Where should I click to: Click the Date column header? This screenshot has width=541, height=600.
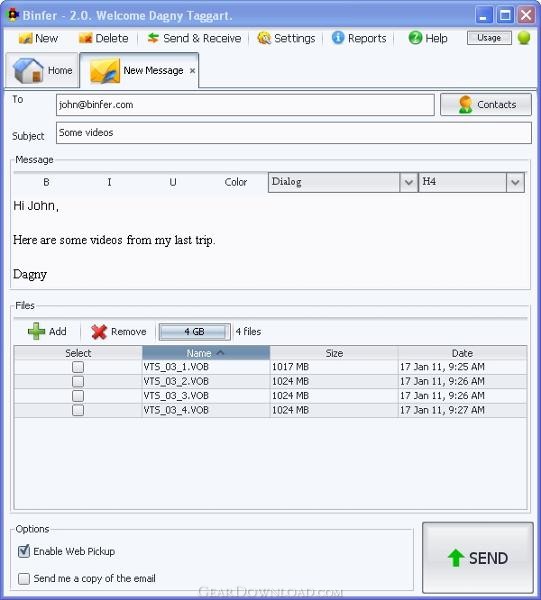(462, 353)
